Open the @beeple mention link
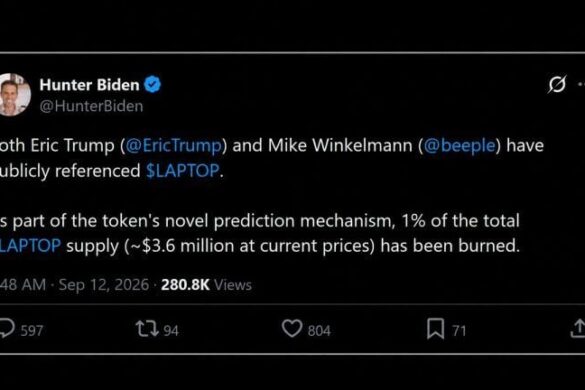Screen dimensions: 585x390 [x=459, y=146]
